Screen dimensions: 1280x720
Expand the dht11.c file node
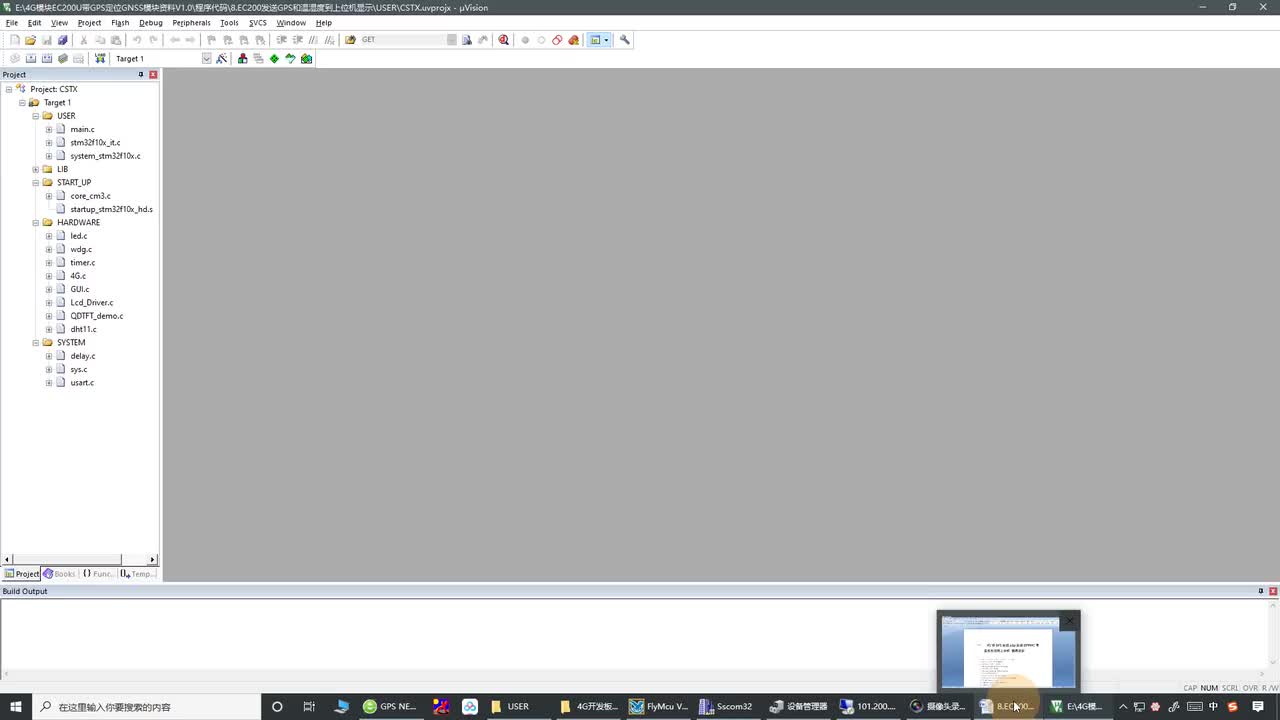tap(48, 329)
